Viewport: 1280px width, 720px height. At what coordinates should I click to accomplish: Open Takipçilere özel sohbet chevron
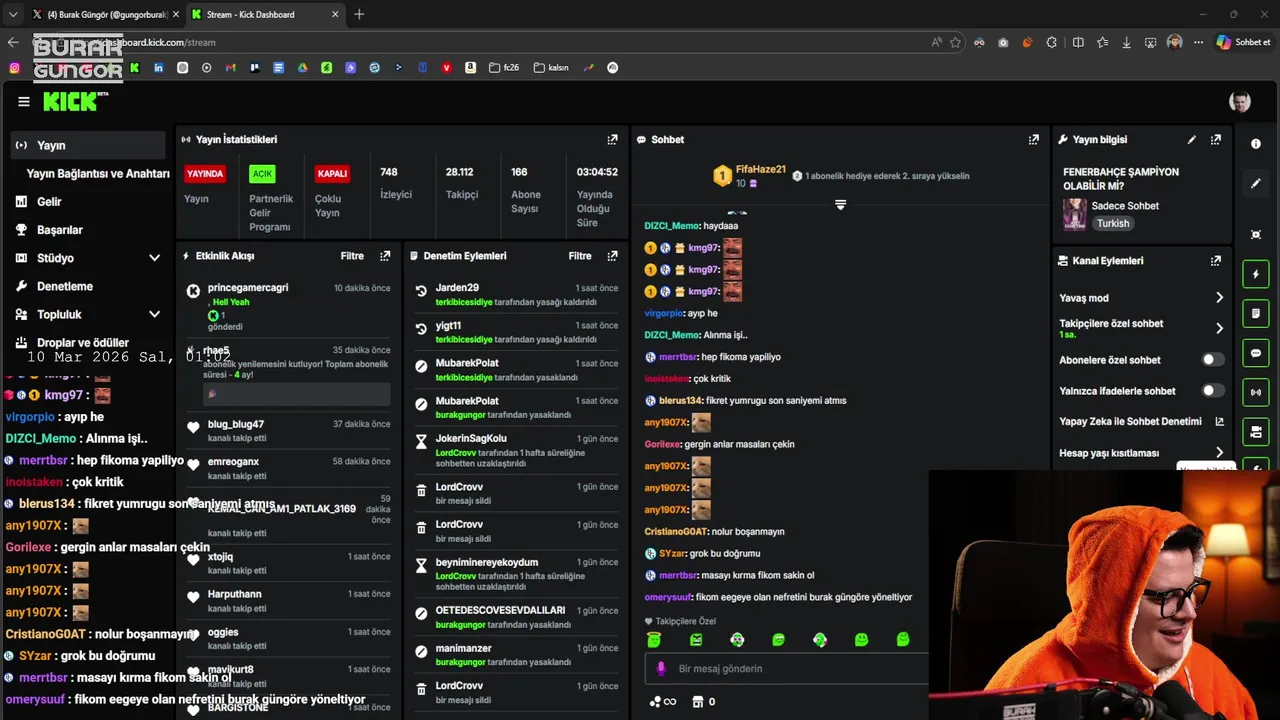point(1219,328)
